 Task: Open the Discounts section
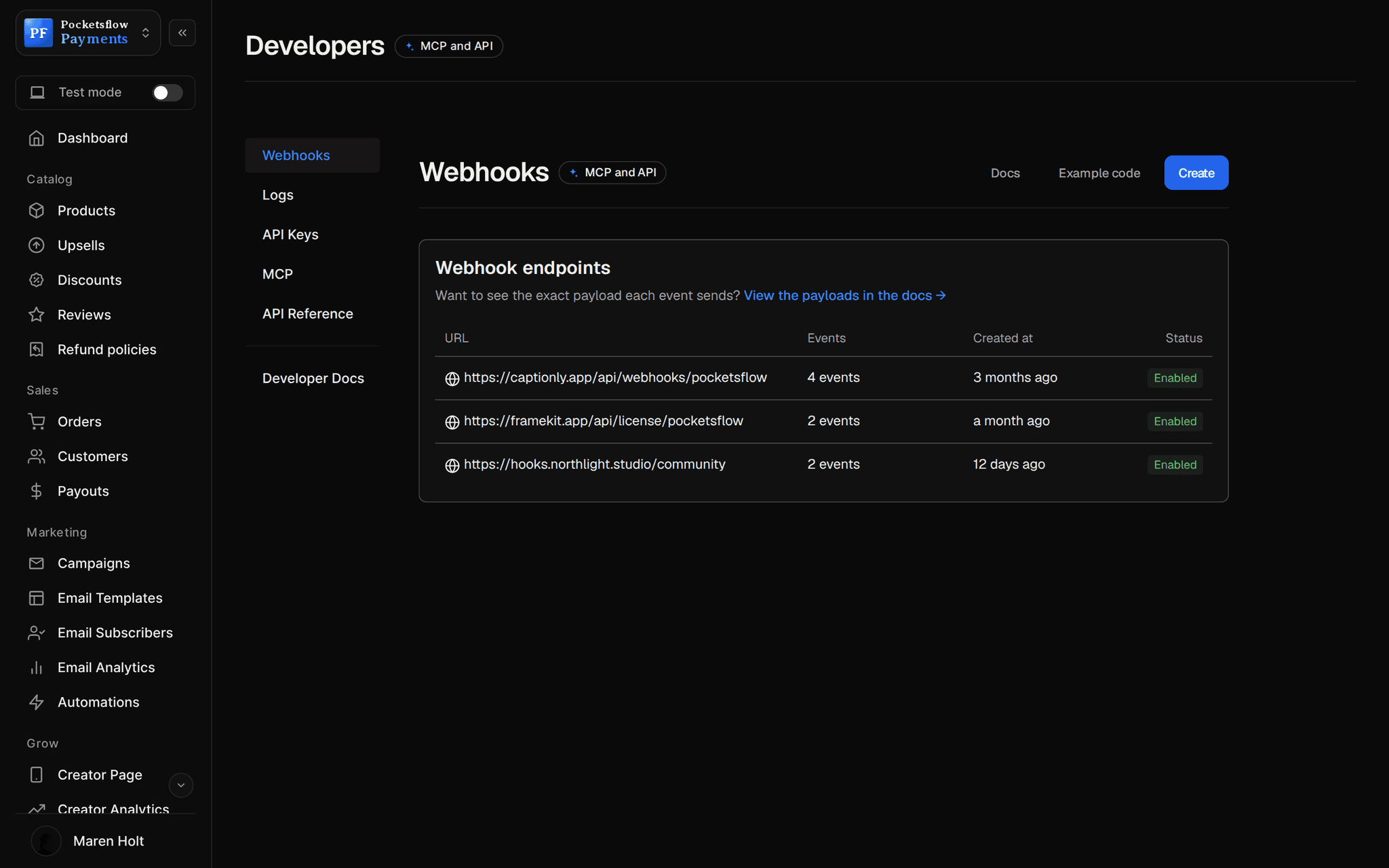[x=90, y=280]
